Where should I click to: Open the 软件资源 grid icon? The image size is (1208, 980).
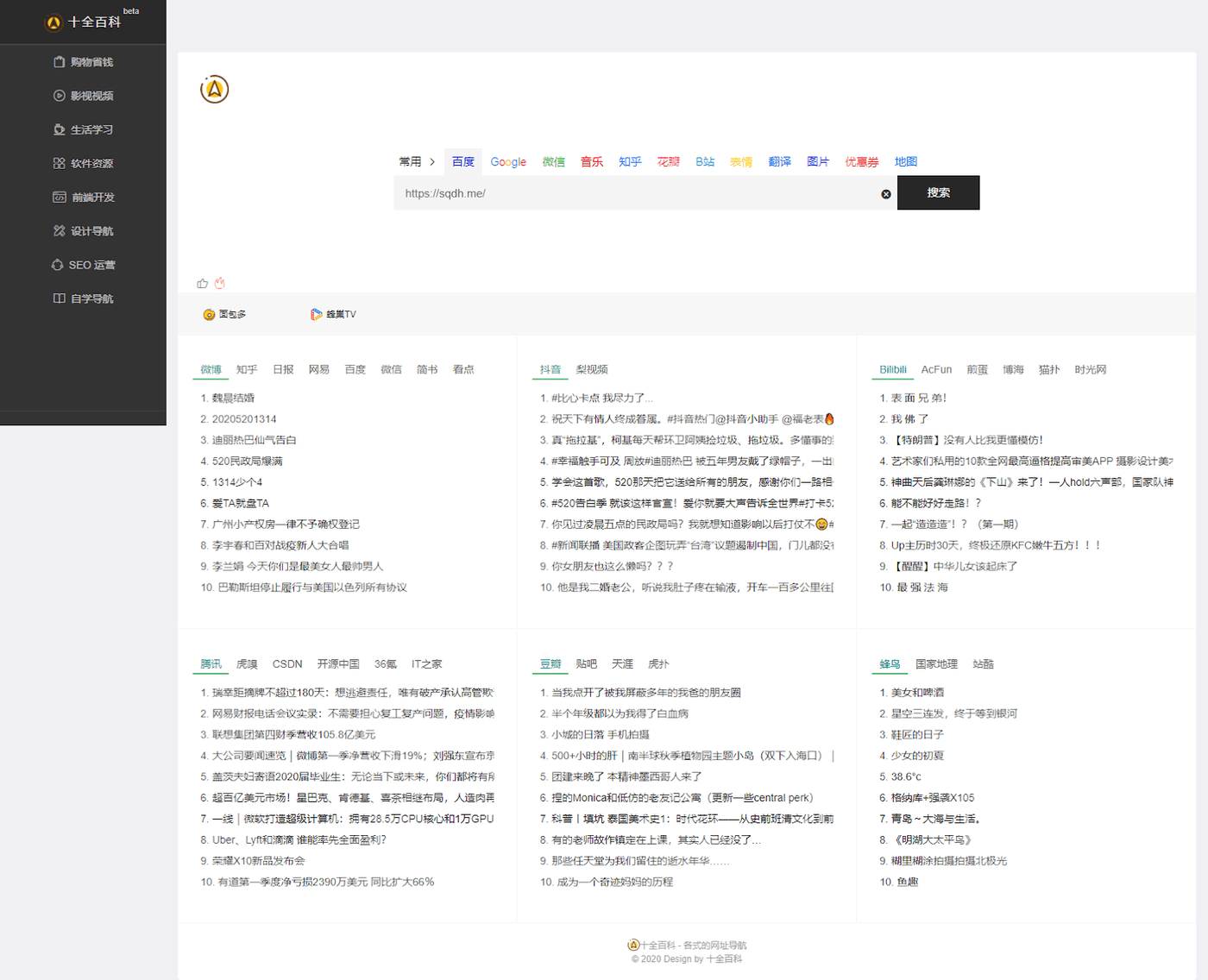[x=60, y=163]
